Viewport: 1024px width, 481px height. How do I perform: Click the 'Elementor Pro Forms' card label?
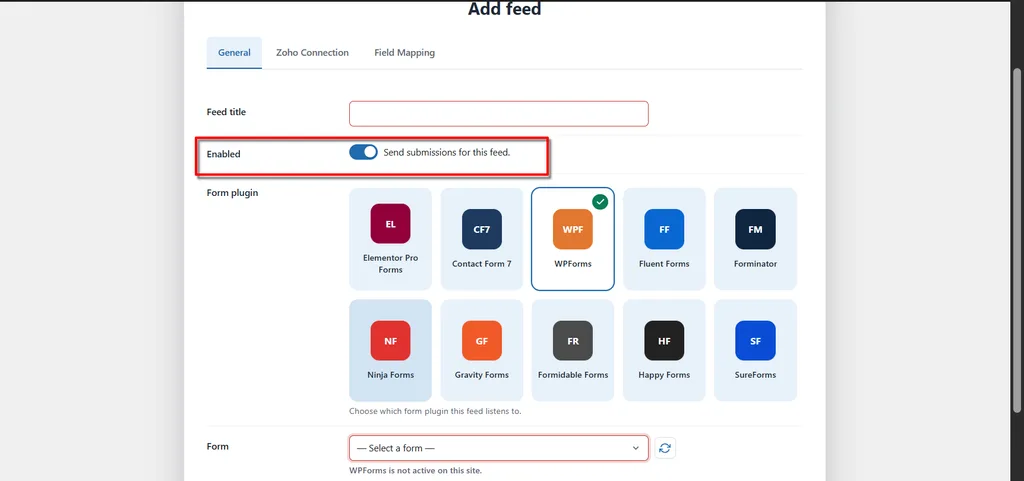click(391, 264)
